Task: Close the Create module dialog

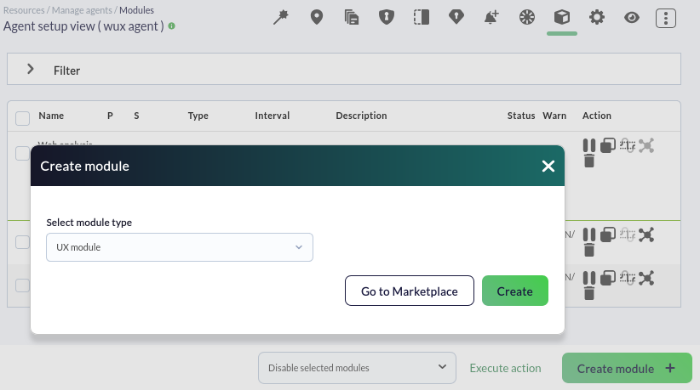Action: (548, 166)
